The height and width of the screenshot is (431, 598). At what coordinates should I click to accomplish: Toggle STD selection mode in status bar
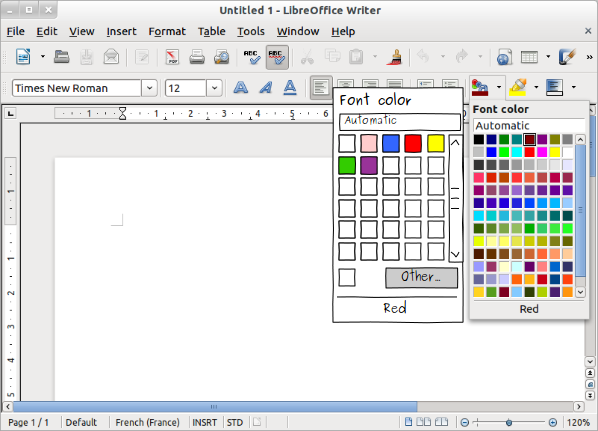[x=235, y=422]
